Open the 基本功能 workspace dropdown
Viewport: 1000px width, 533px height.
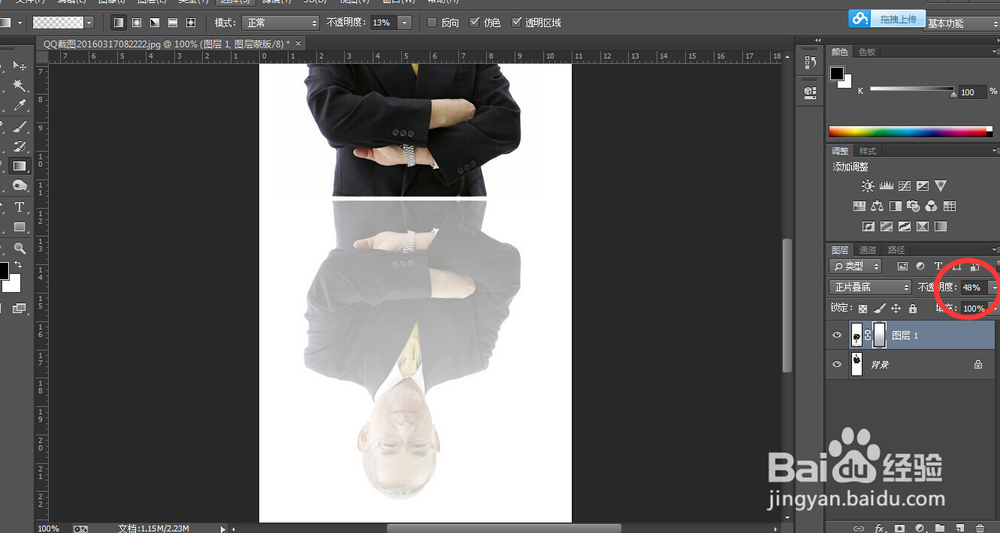click(x=960, y=24)
